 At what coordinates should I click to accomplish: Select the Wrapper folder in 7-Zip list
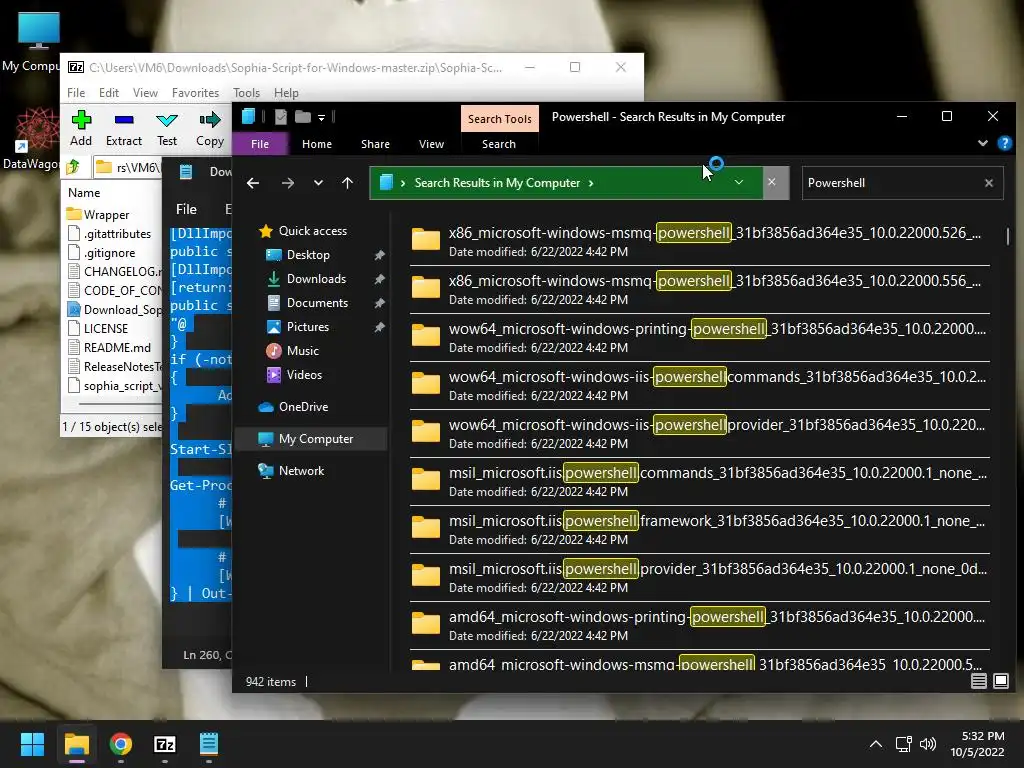click(98, 214)
